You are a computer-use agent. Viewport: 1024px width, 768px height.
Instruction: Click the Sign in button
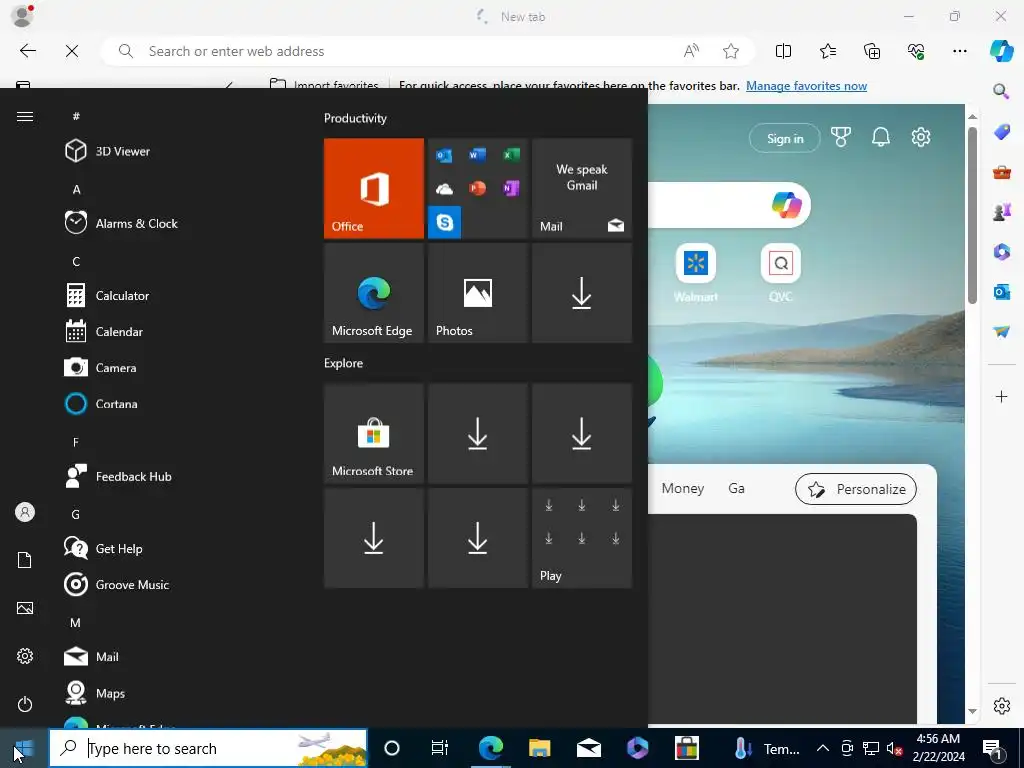tap(784, 138)
